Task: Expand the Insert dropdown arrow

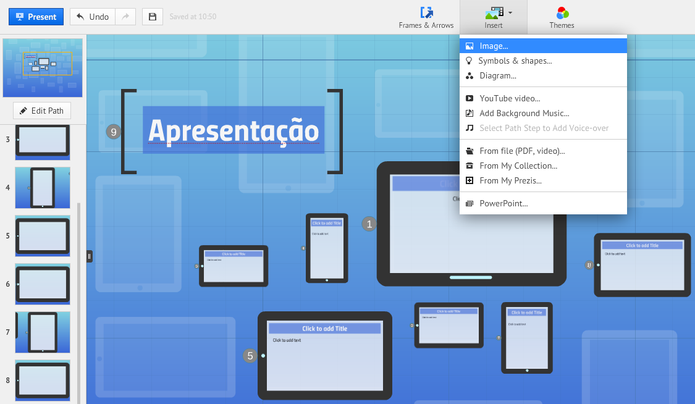Action: tap(510, 13)
